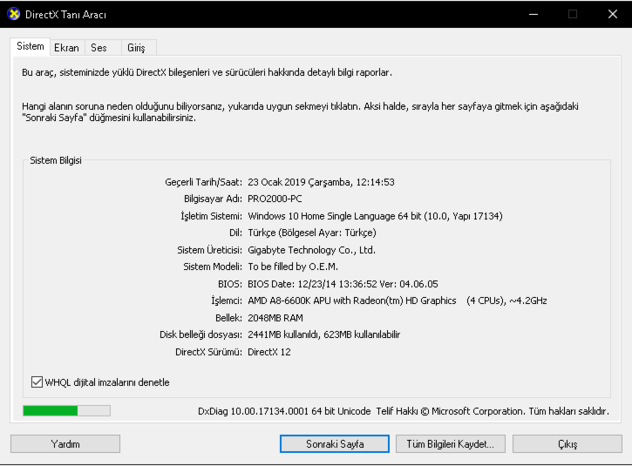Screen dimensions: 632x466
Task: Click the Sistem Bilgisi group title
Action: (x=56, y=160)
